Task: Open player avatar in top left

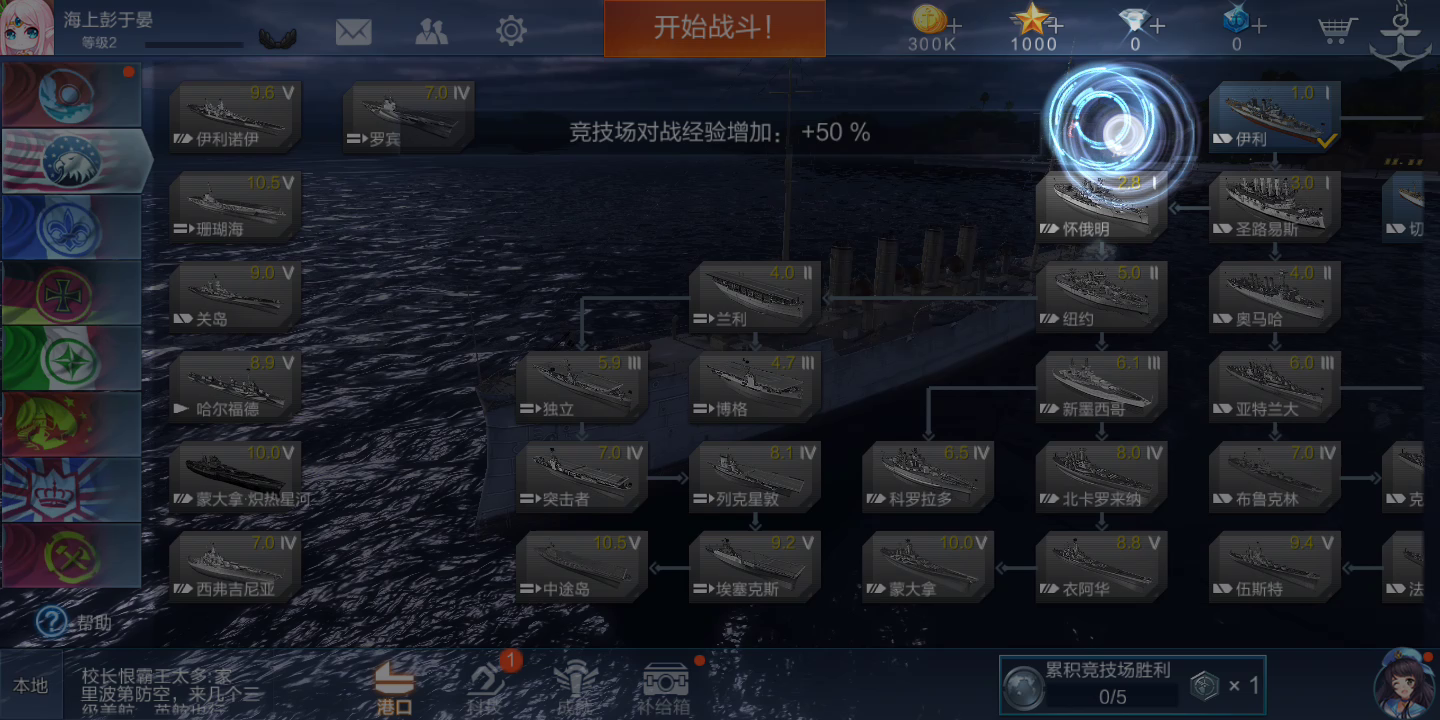Action: 27,28
